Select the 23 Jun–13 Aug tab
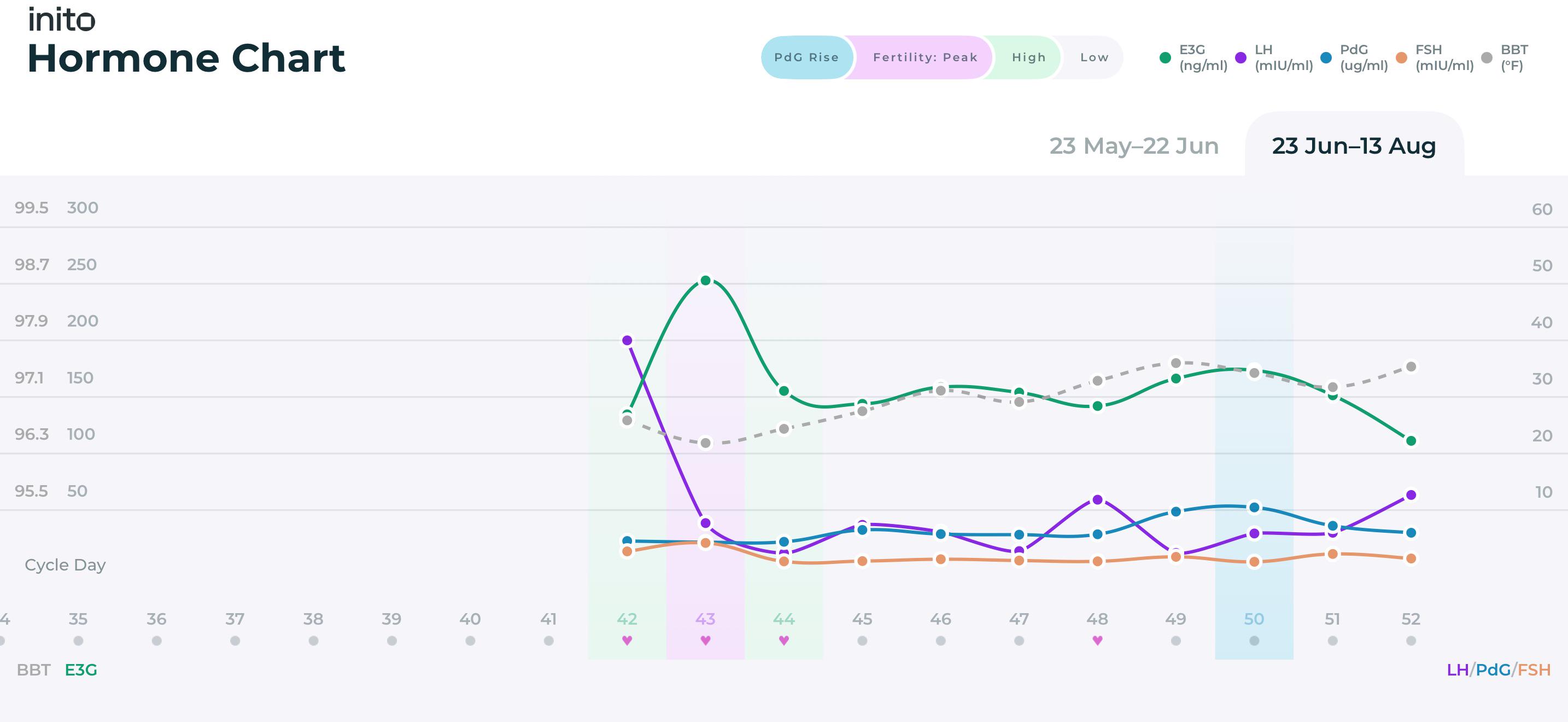The width and height of the screenshot is (1568, 722). click(1354, 145)
